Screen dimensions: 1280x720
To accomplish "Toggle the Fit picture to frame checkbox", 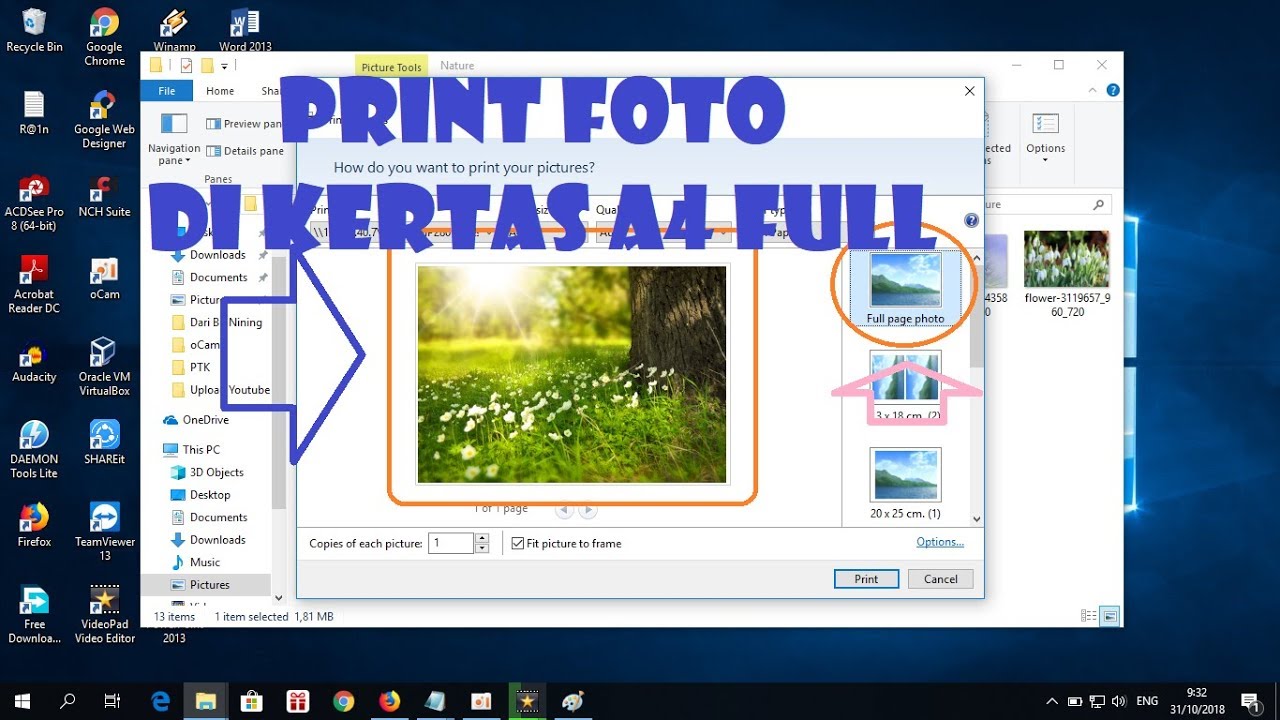I will 518,543.
